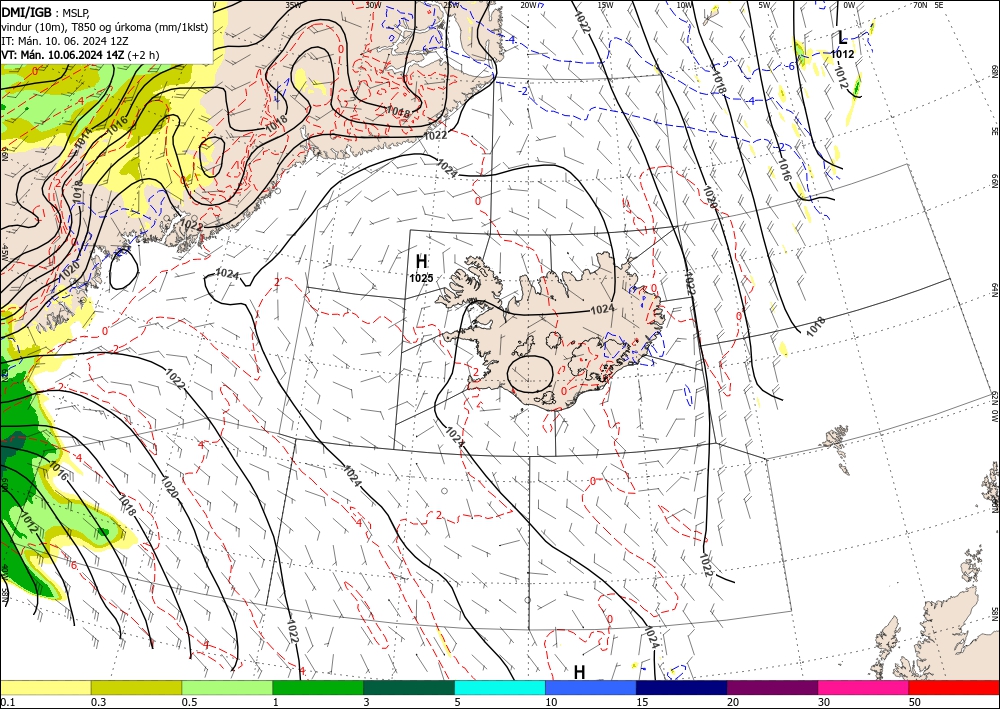This screenshot has width=1000, height=709.
Task: Click the legend value "0.1"
Action: click(7, 702)
